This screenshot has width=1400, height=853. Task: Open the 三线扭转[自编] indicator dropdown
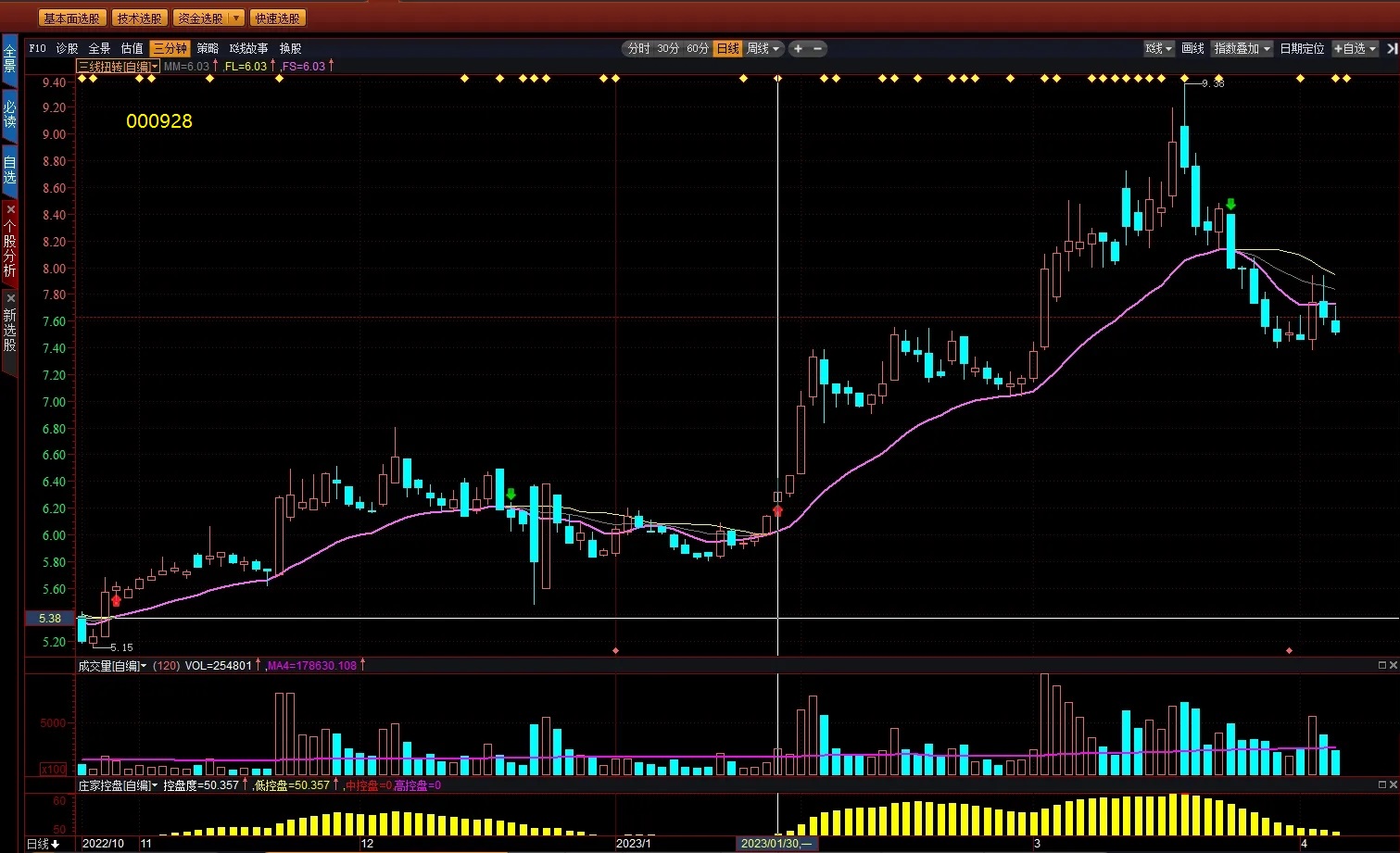point(118,67)
